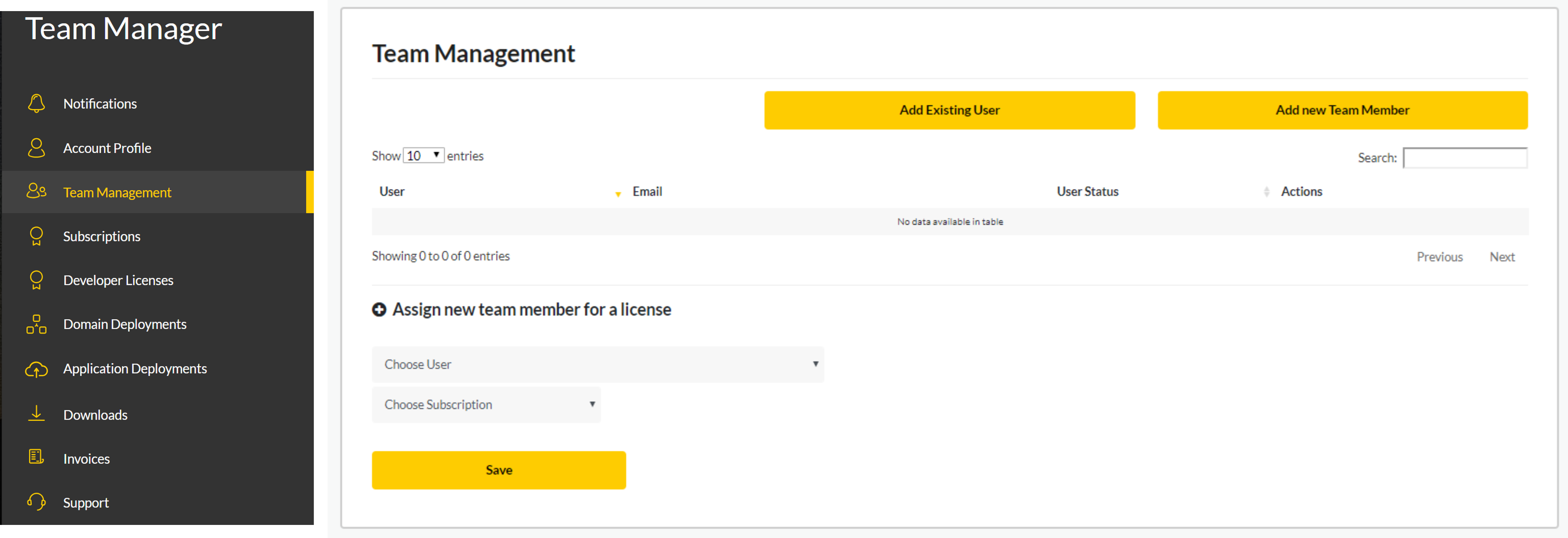Click the Email column header
This screenshot has height=538, width=1568.
pyautogui.click(x=647, y=192)
